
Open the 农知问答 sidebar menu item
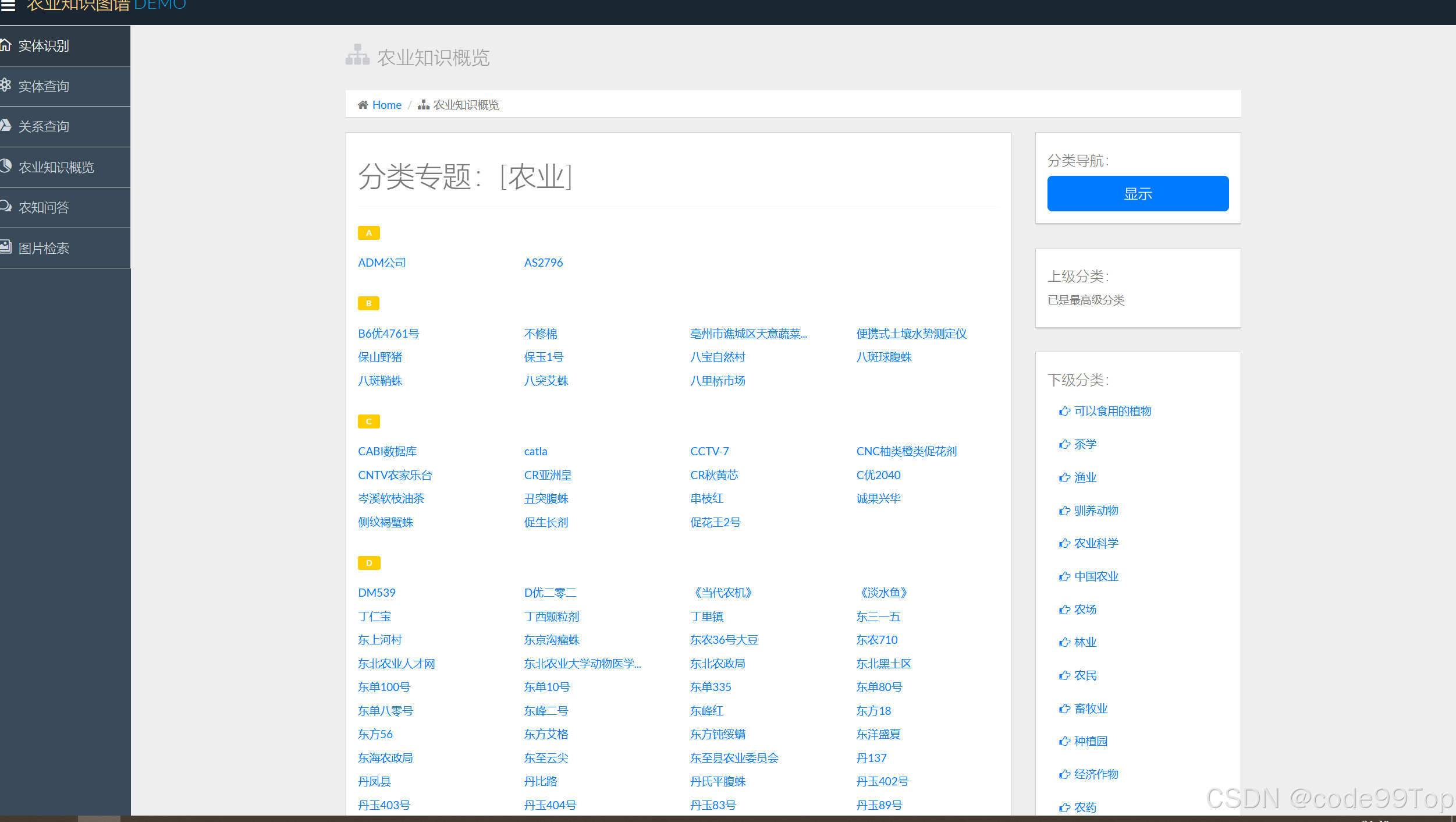pos(44,207)
